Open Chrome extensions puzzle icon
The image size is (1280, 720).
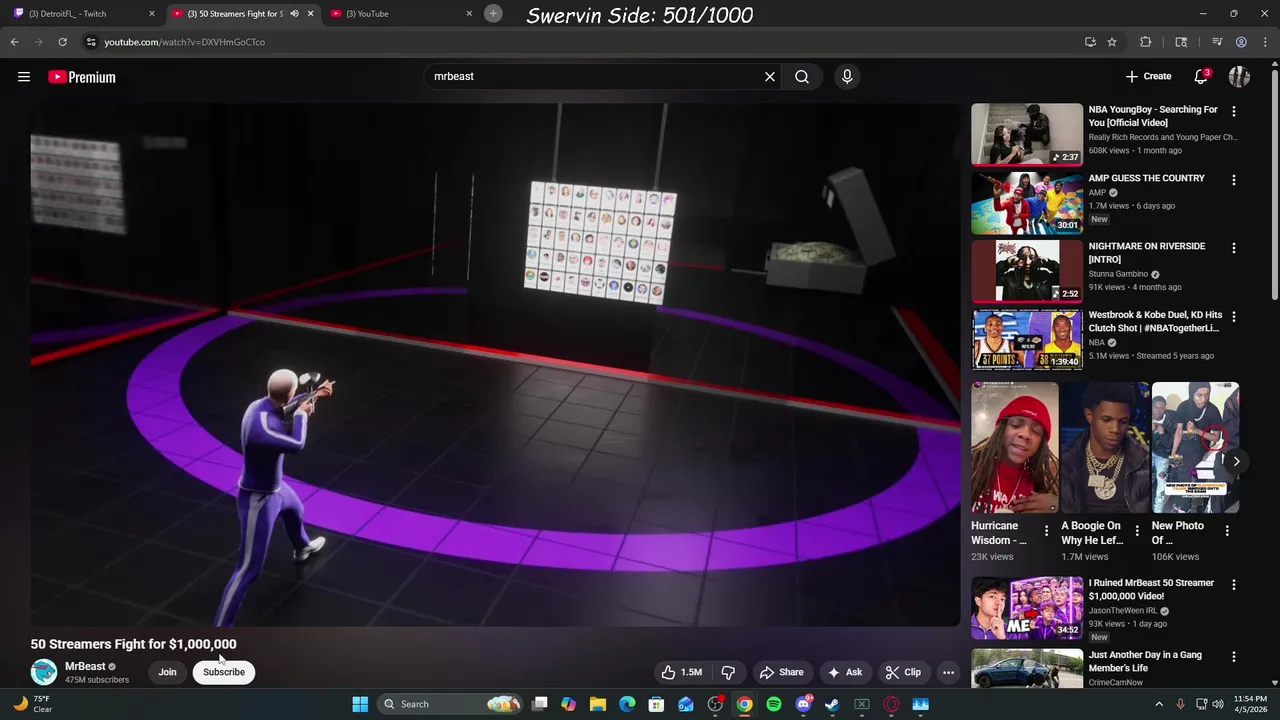(x=1146, y=42)
